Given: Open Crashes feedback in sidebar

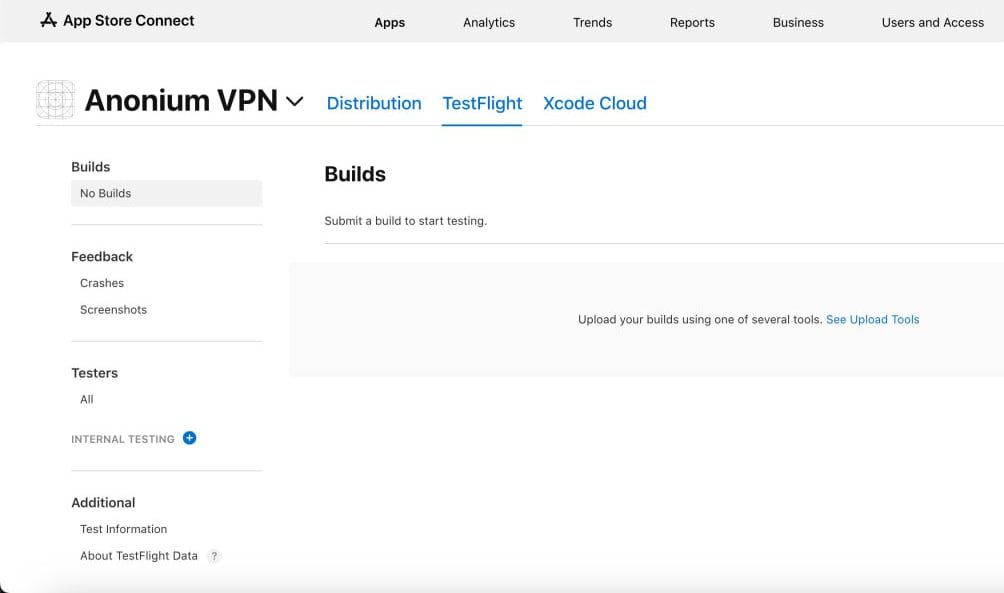Looking at the screenshot, I should coord(102,283).
